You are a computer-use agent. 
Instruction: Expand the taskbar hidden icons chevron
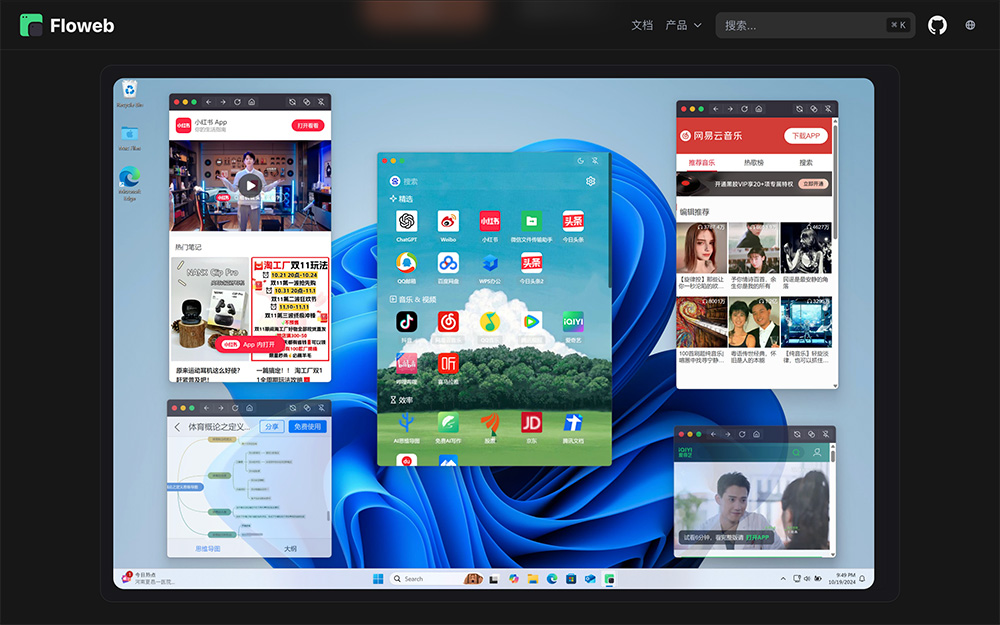pyautogui.click(x=783, y=578)
